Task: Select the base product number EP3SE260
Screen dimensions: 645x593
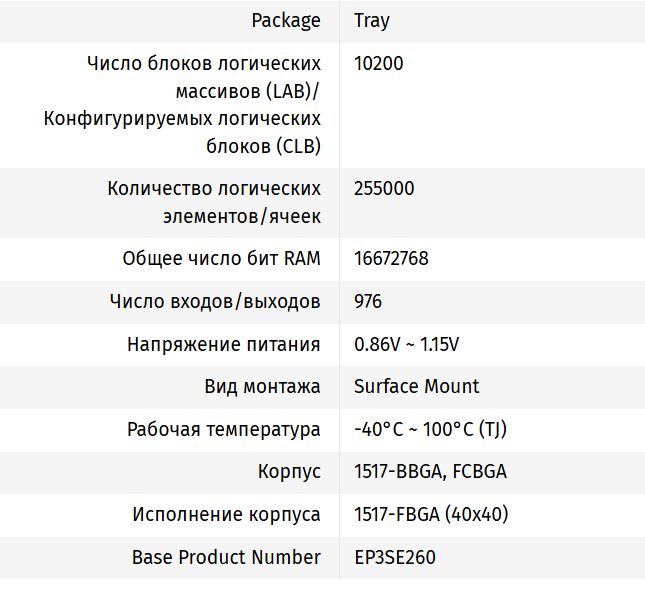Action: 394,558
